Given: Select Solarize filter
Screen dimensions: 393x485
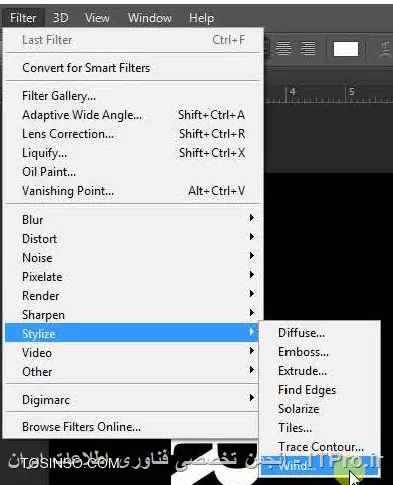Looking at the screenshot, I should [x=320, y=409].
